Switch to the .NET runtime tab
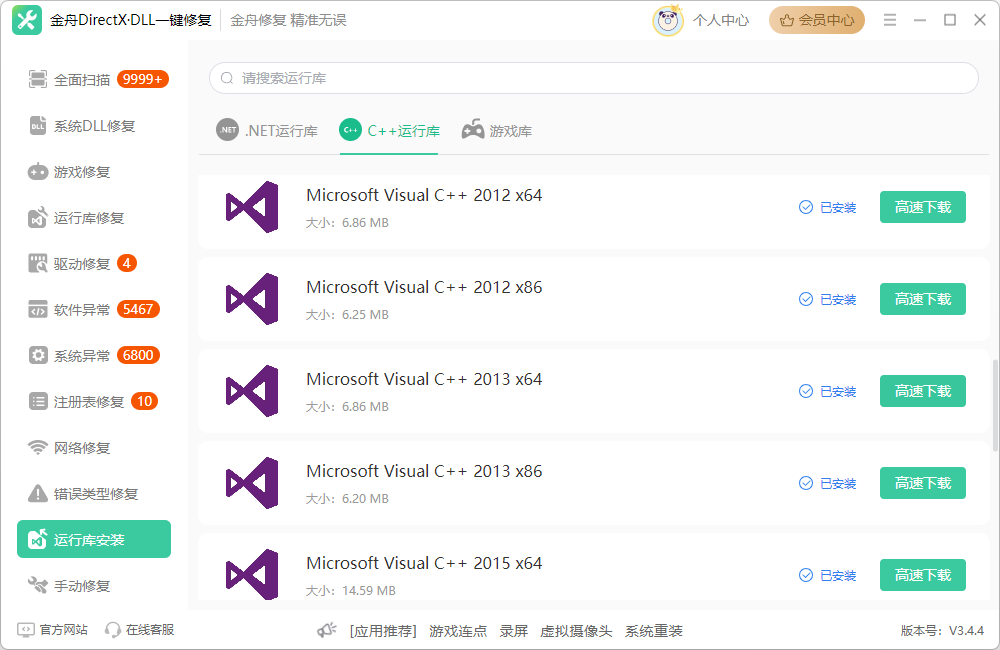1000x650 pixels. [267, 131]
